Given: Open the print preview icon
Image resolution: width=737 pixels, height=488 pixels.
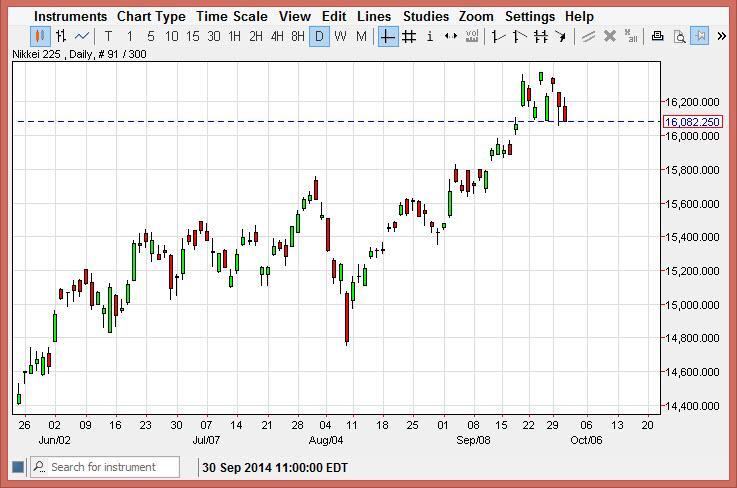Looking at the screenshot, I should click(679, 37).
